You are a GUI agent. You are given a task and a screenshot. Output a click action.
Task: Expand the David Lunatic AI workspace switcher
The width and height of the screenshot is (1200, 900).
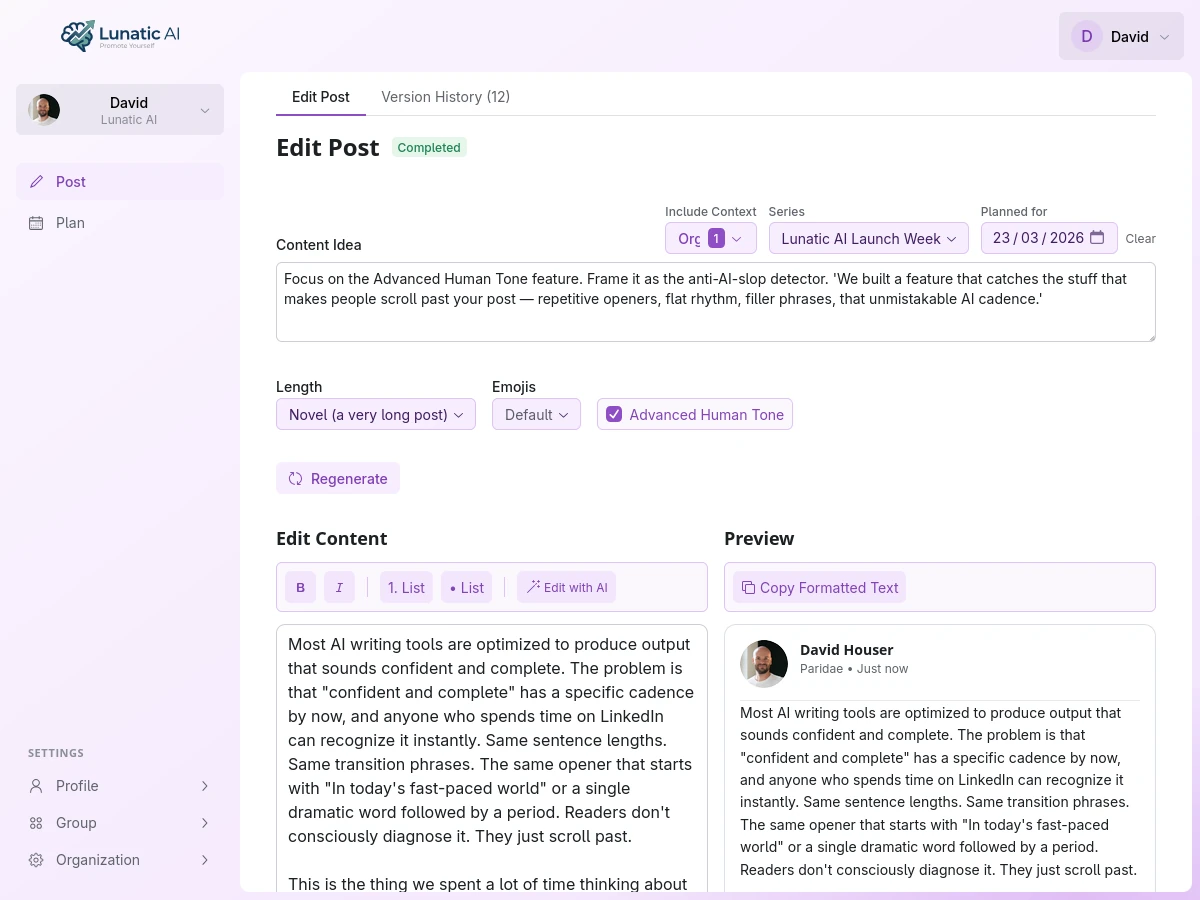click(x=120, y=110)
